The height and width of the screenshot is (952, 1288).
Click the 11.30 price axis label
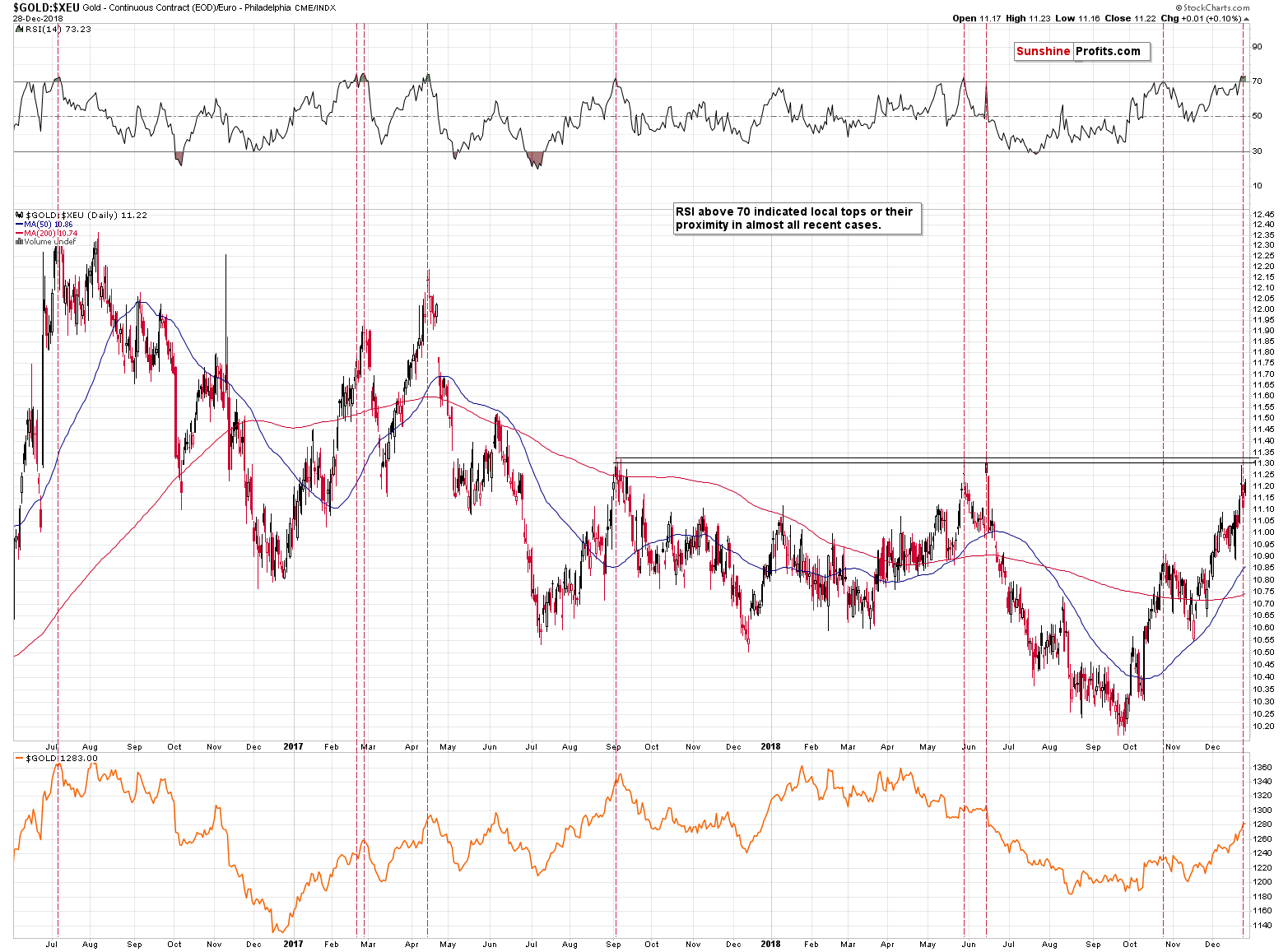tap(1263, 463)
